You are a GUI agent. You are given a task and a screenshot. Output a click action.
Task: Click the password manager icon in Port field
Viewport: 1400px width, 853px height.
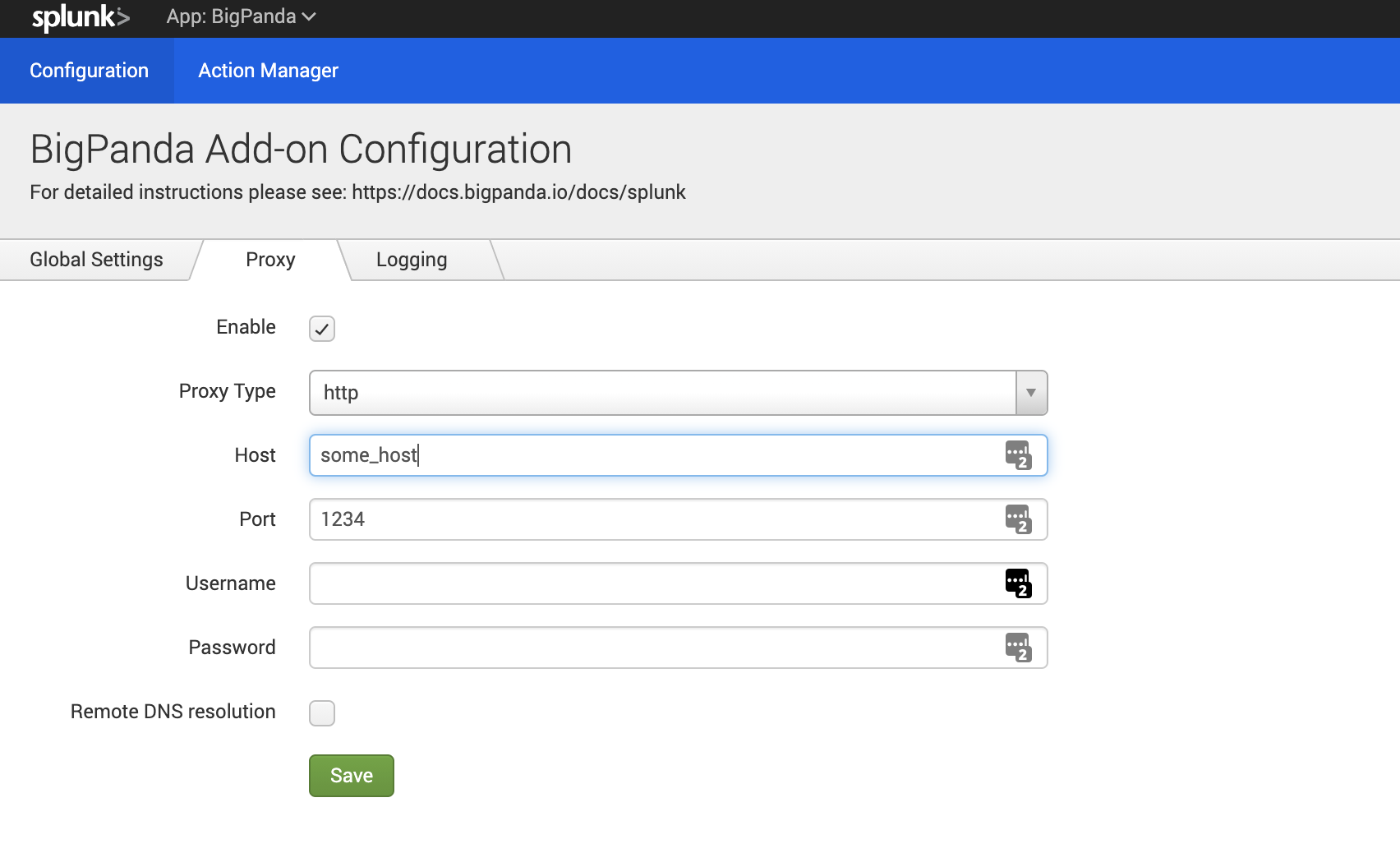click(x=1018, y=519)
